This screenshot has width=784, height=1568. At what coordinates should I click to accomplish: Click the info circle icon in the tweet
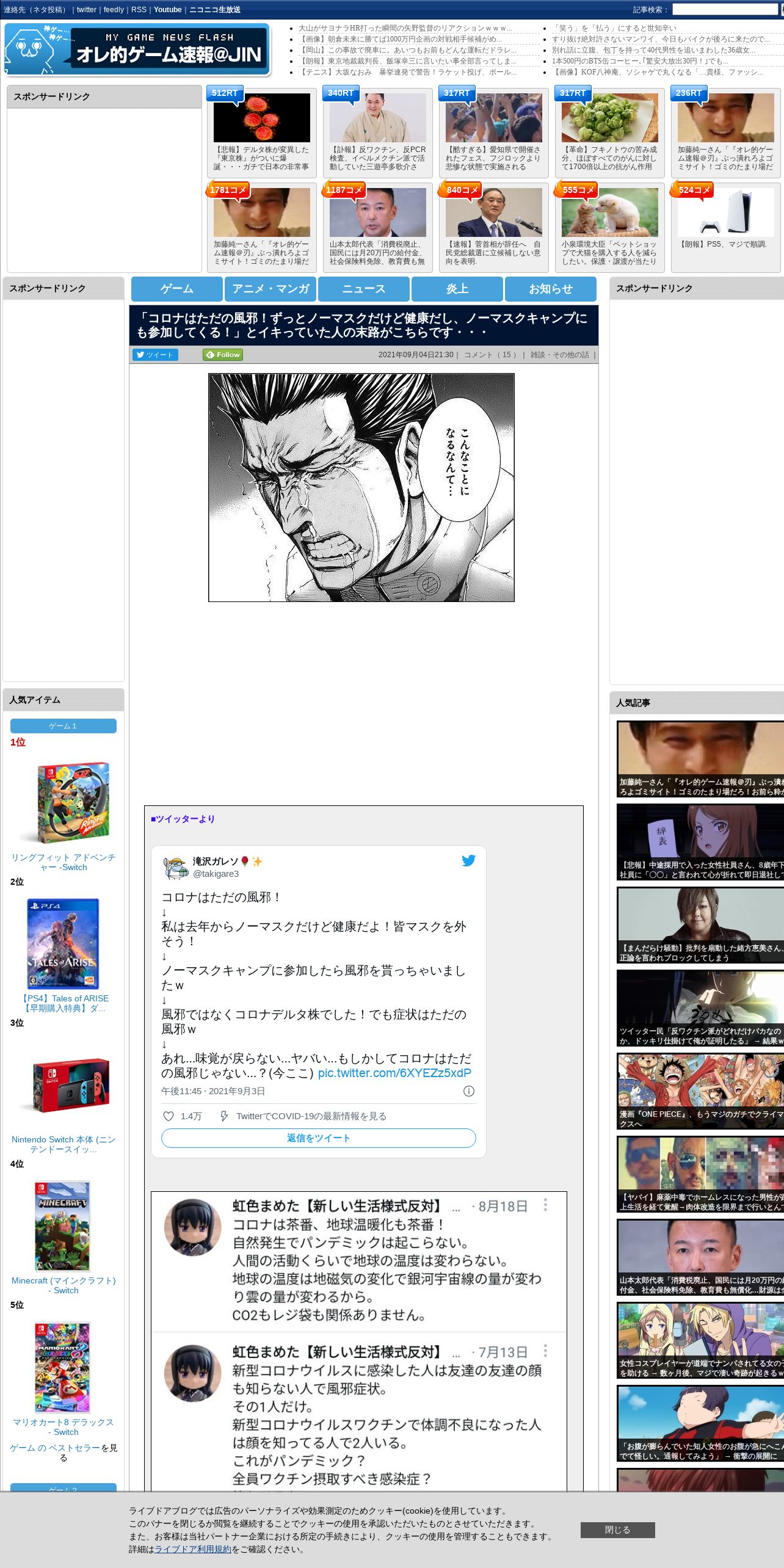[469, 1091]
